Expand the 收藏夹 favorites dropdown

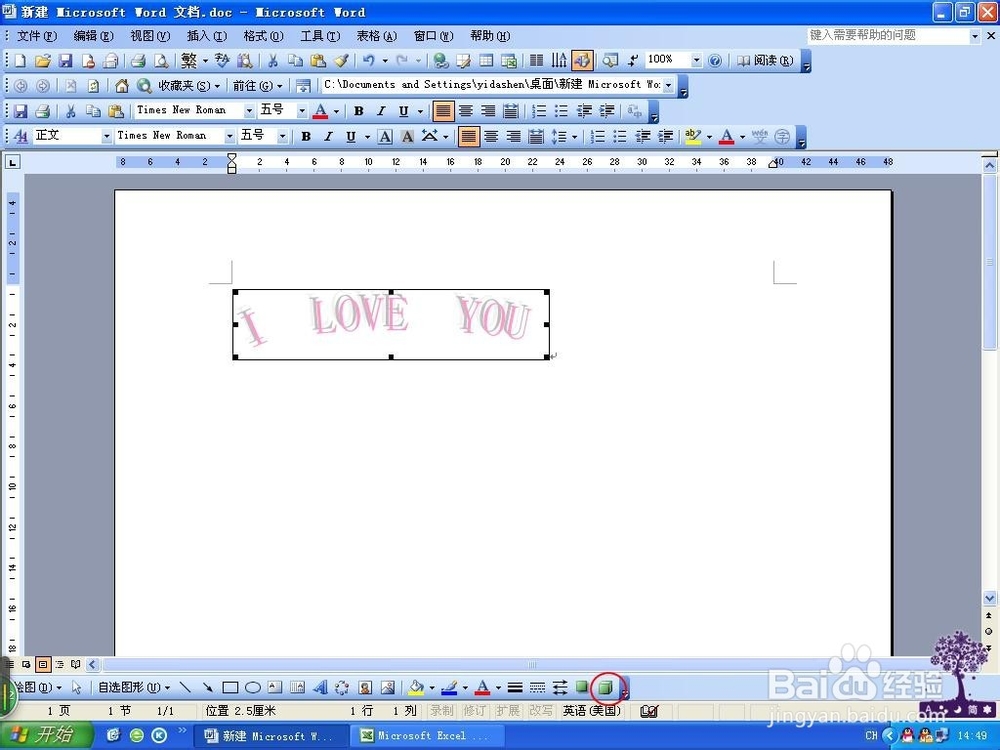pos(217,85)
